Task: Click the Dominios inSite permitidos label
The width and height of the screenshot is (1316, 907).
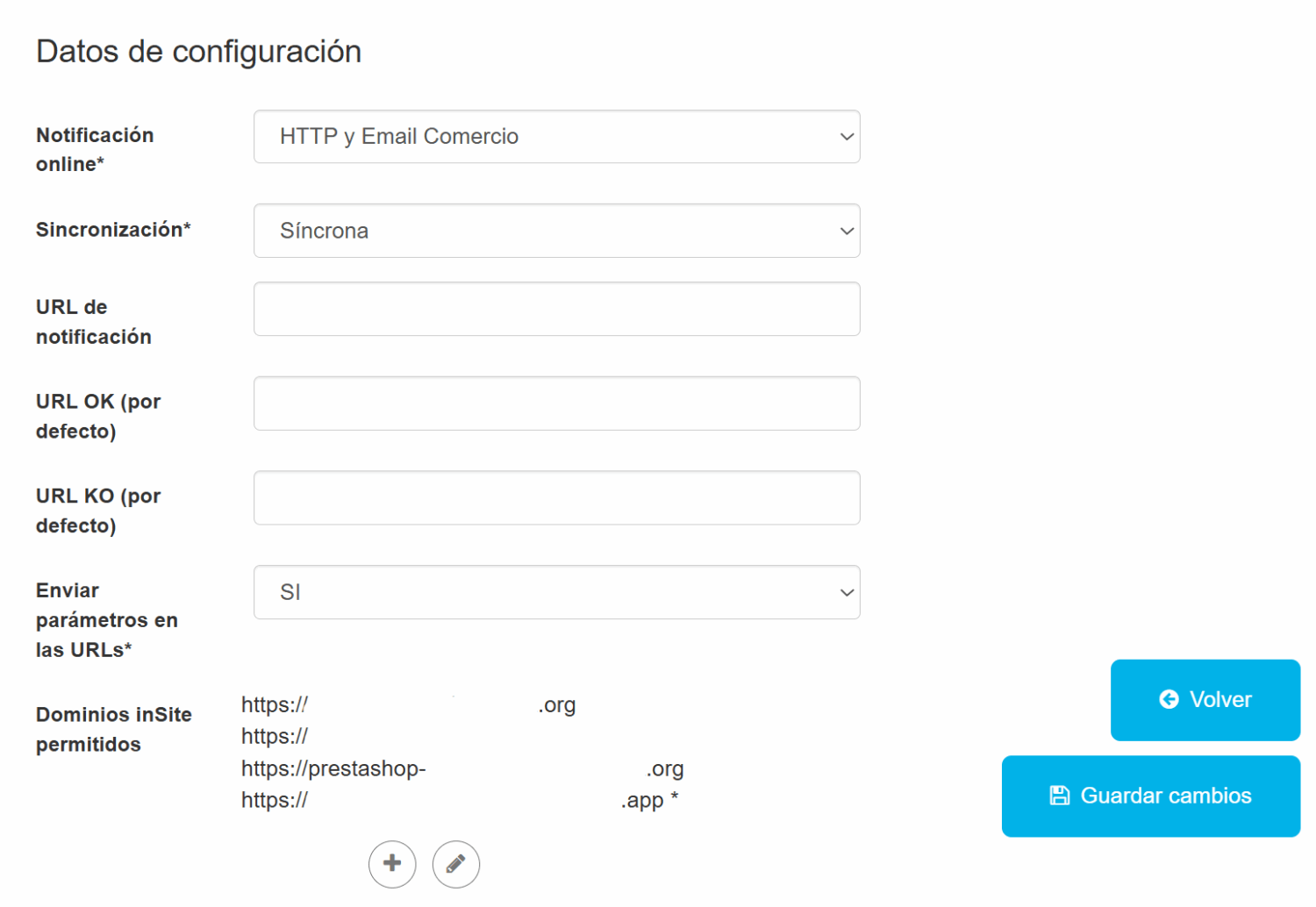Action: (113, 729)
